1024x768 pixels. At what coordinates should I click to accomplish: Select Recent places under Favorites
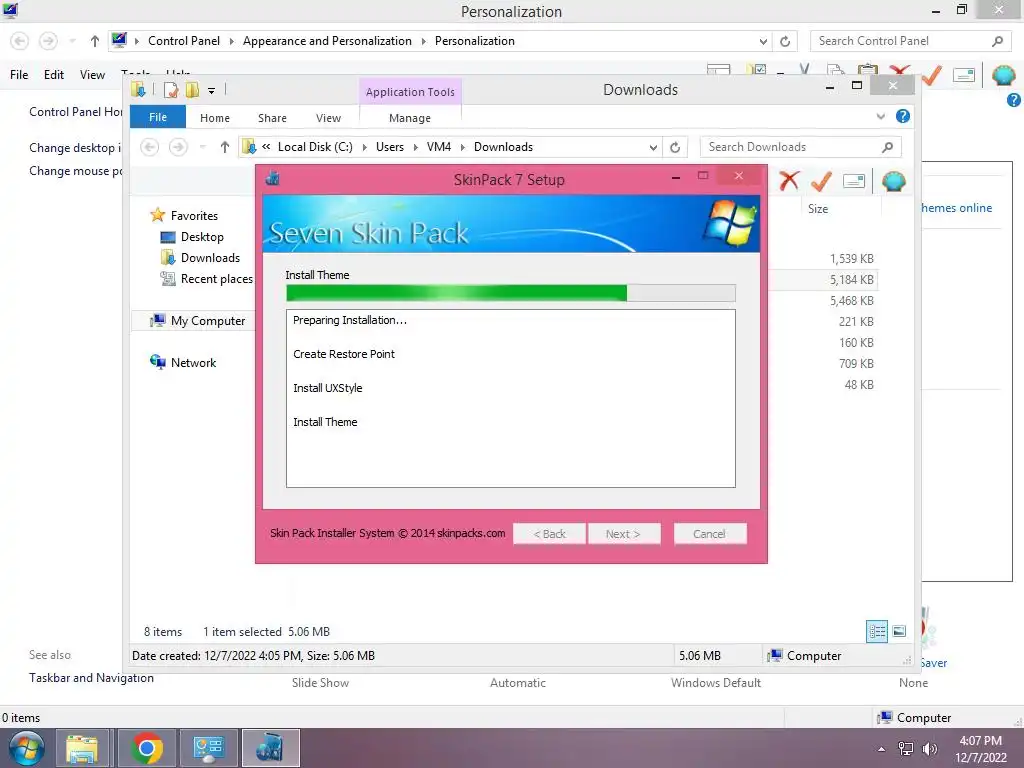tap(217, 279)
